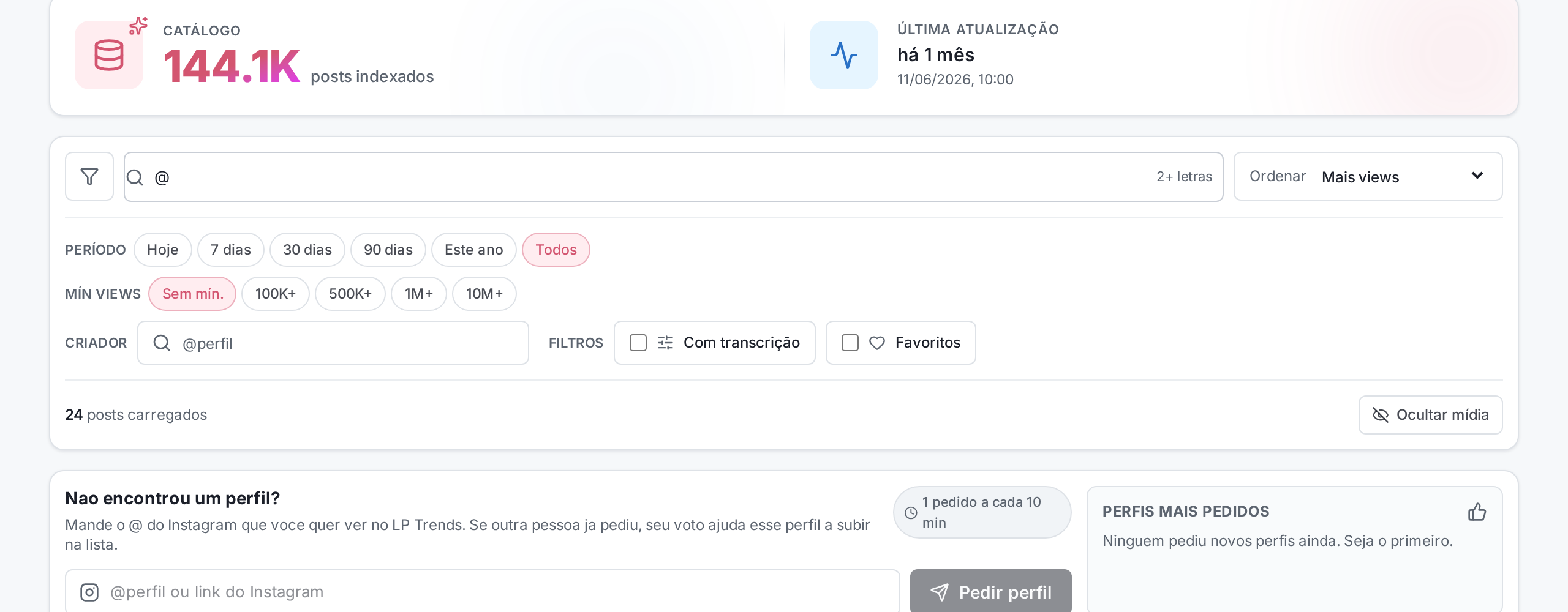
Task: Click the 144.1K posts count
Action: coord(232,66)
